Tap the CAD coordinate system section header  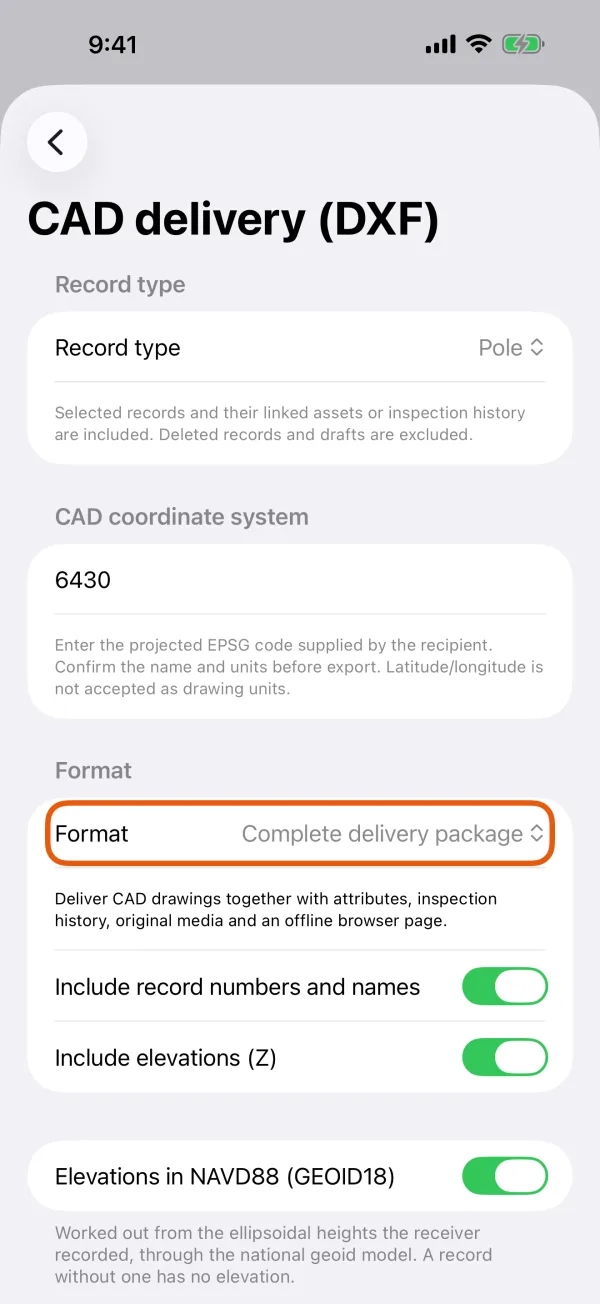182,517
